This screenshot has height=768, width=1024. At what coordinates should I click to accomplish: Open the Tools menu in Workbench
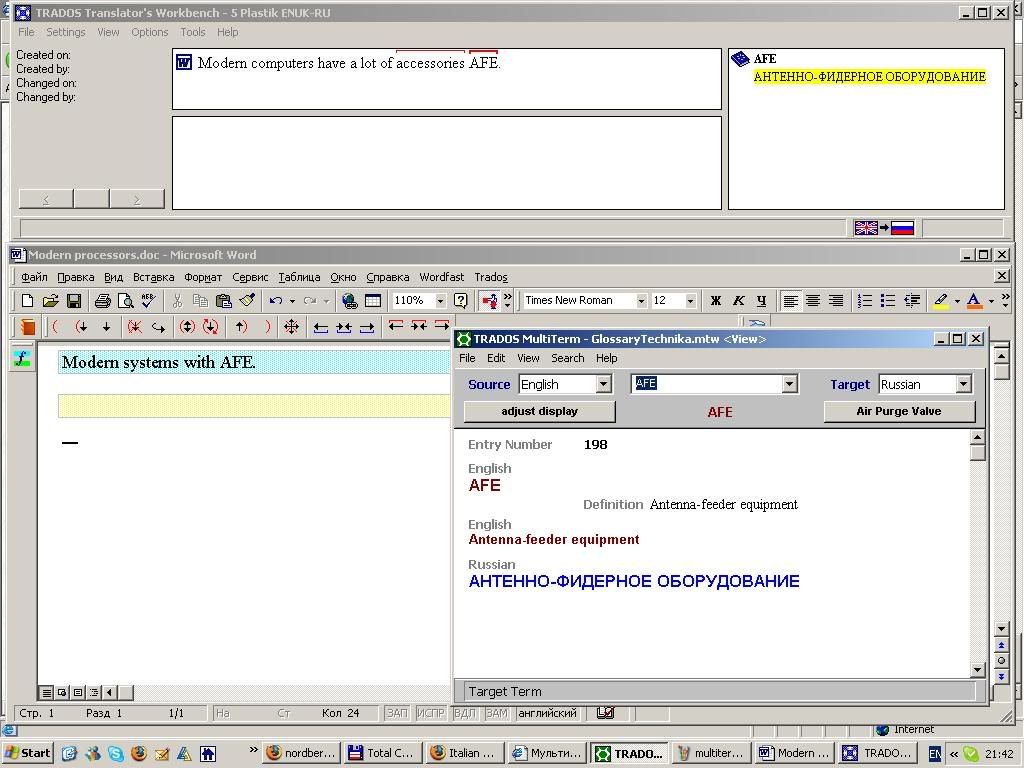coord(193,32)
